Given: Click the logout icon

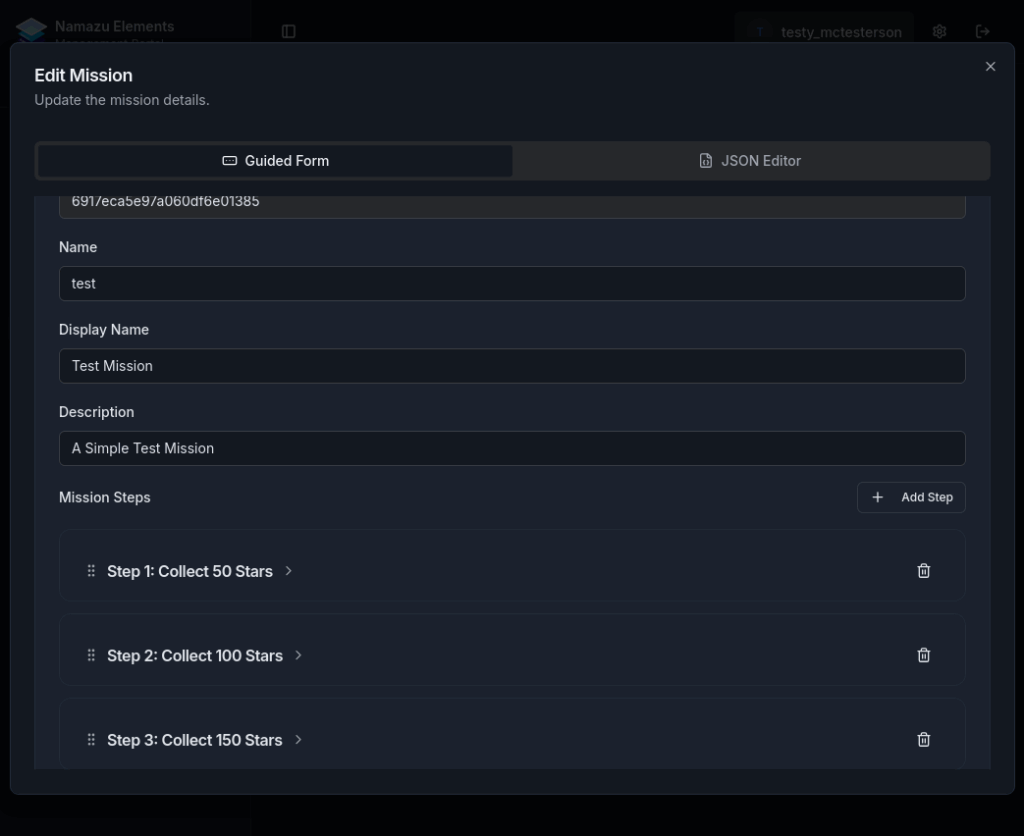Looking at the screenshot, I should click(982, 31).
